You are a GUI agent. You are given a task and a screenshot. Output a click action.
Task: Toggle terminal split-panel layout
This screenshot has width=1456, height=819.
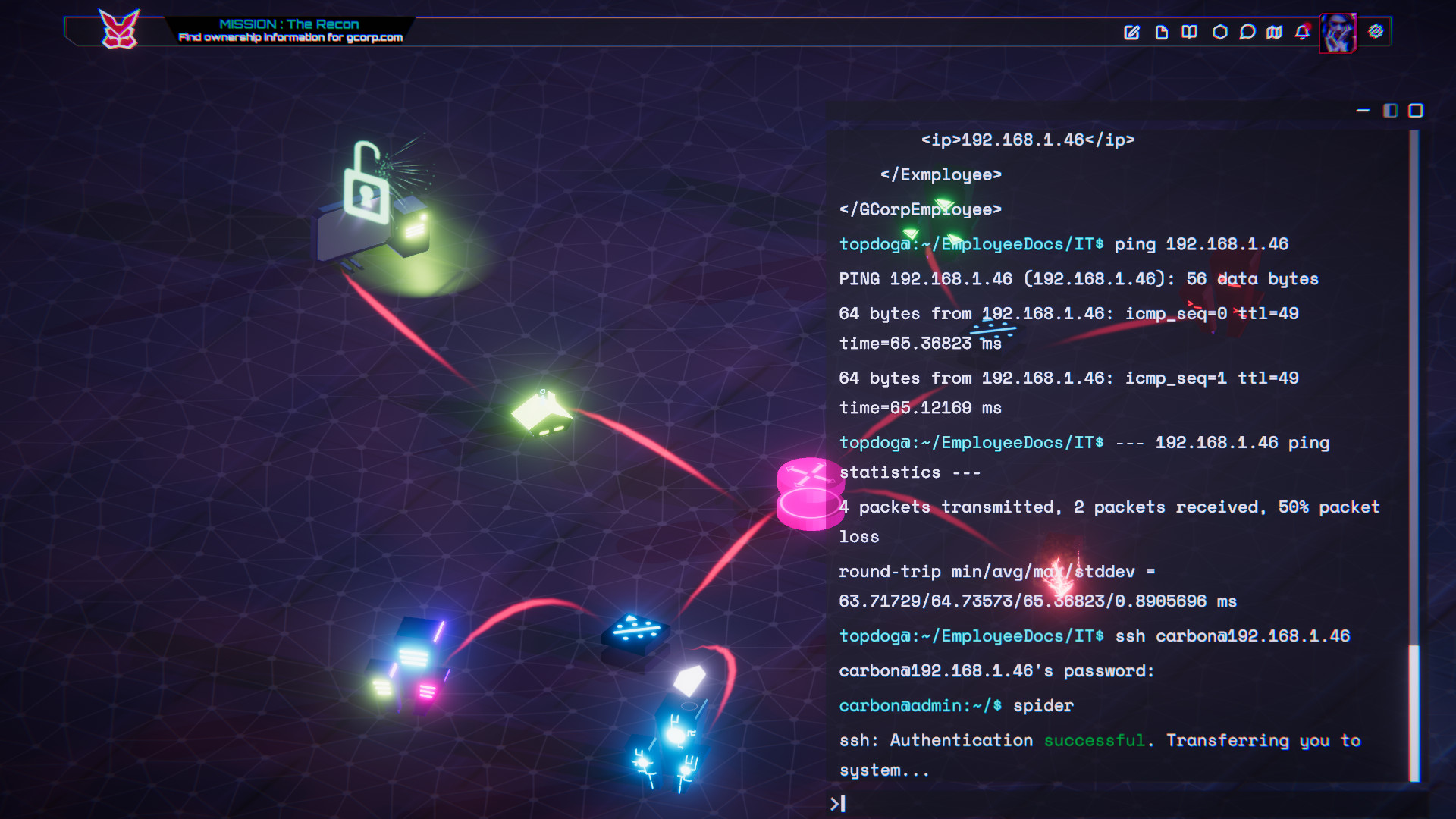click(1390, 111)
